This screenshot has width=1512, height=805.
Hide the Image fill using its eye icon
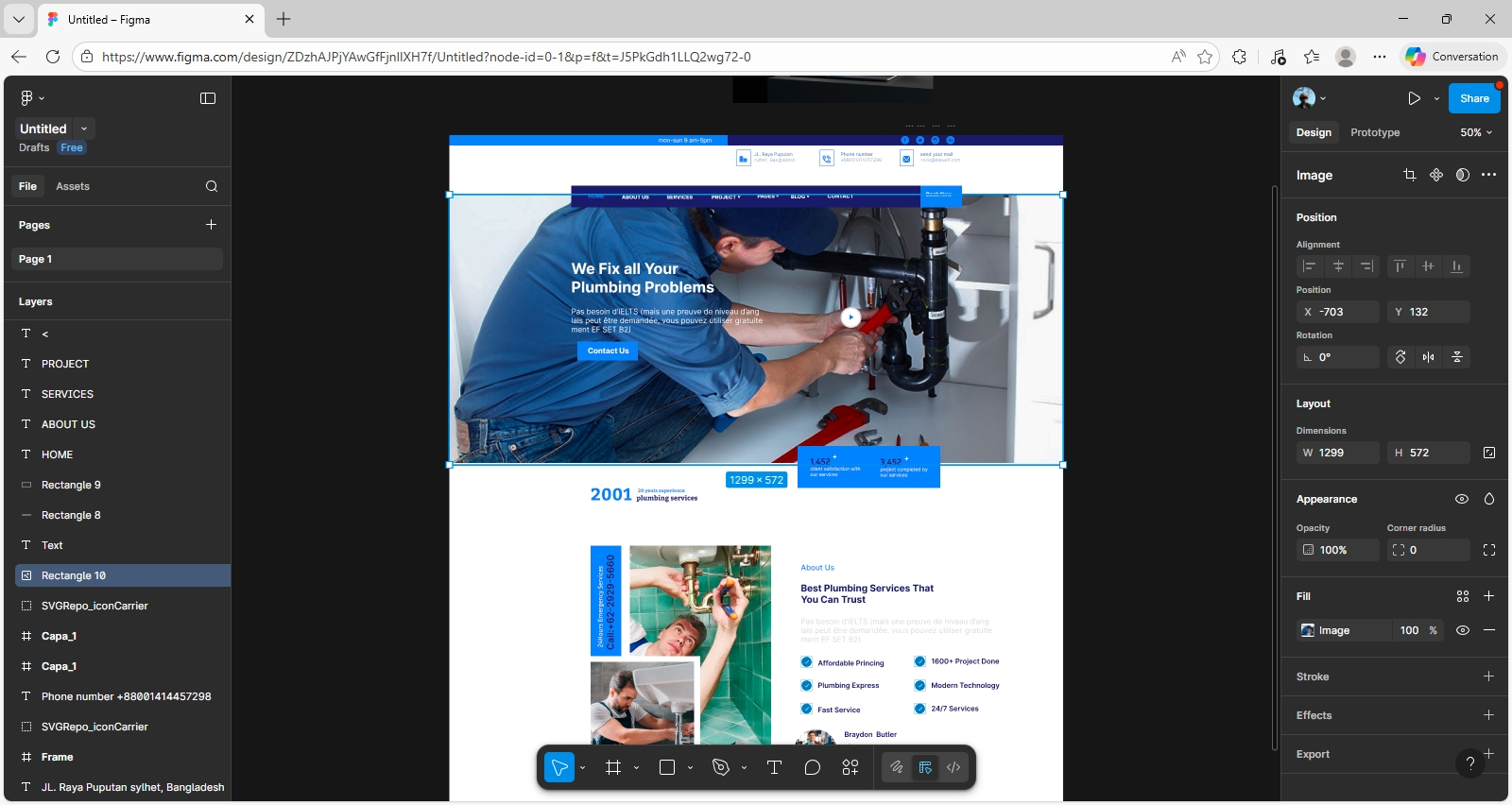[1463, 630]
